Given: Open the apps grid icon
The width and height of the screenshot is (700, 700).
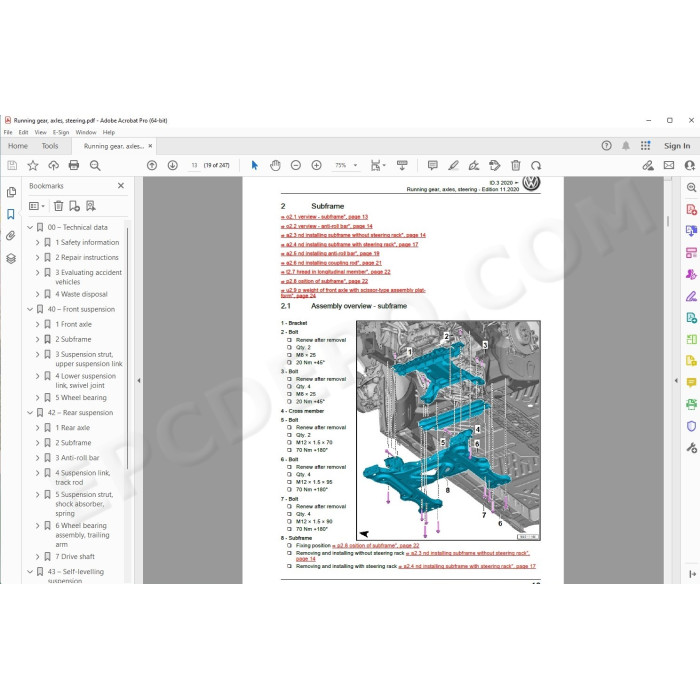Looking at the screenshot, I should 646,146.
